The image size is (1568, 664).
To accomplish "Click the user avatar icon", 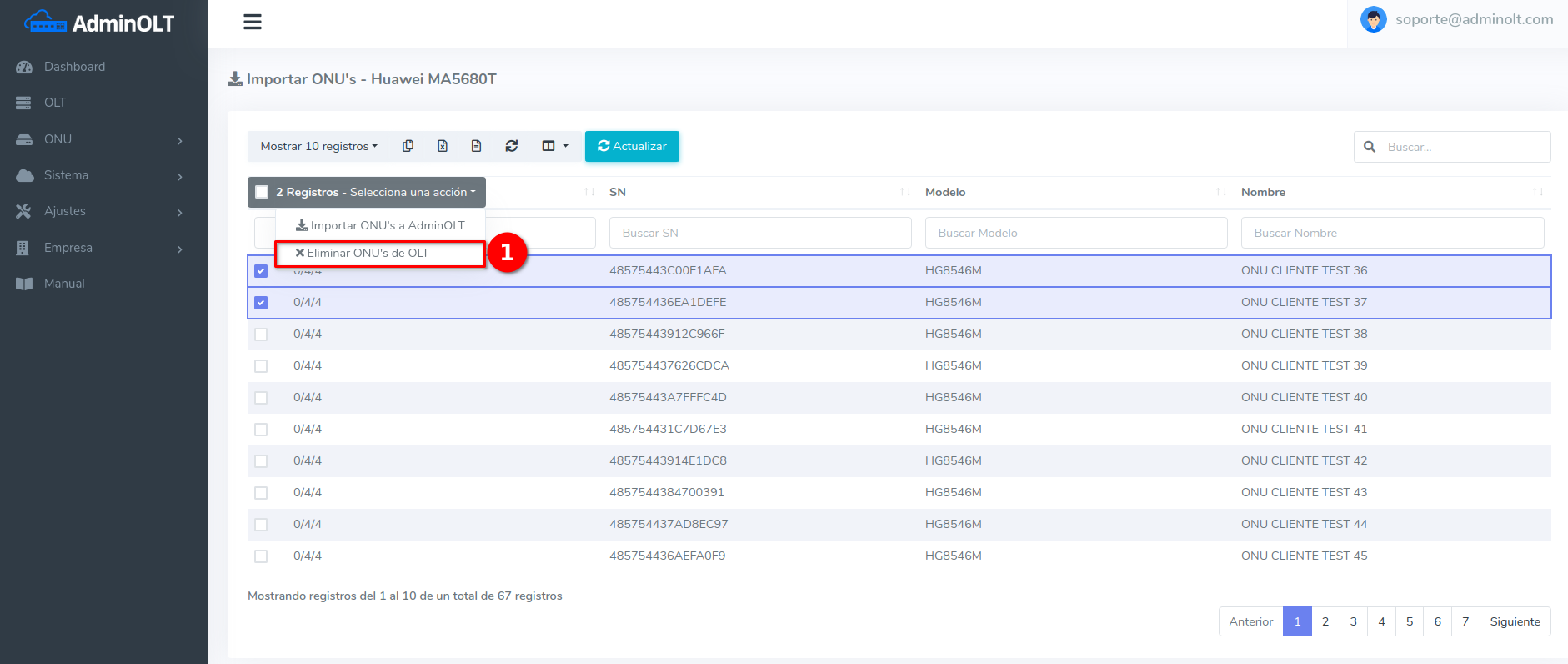I will pyautogui.click(x=1373, y=19).
